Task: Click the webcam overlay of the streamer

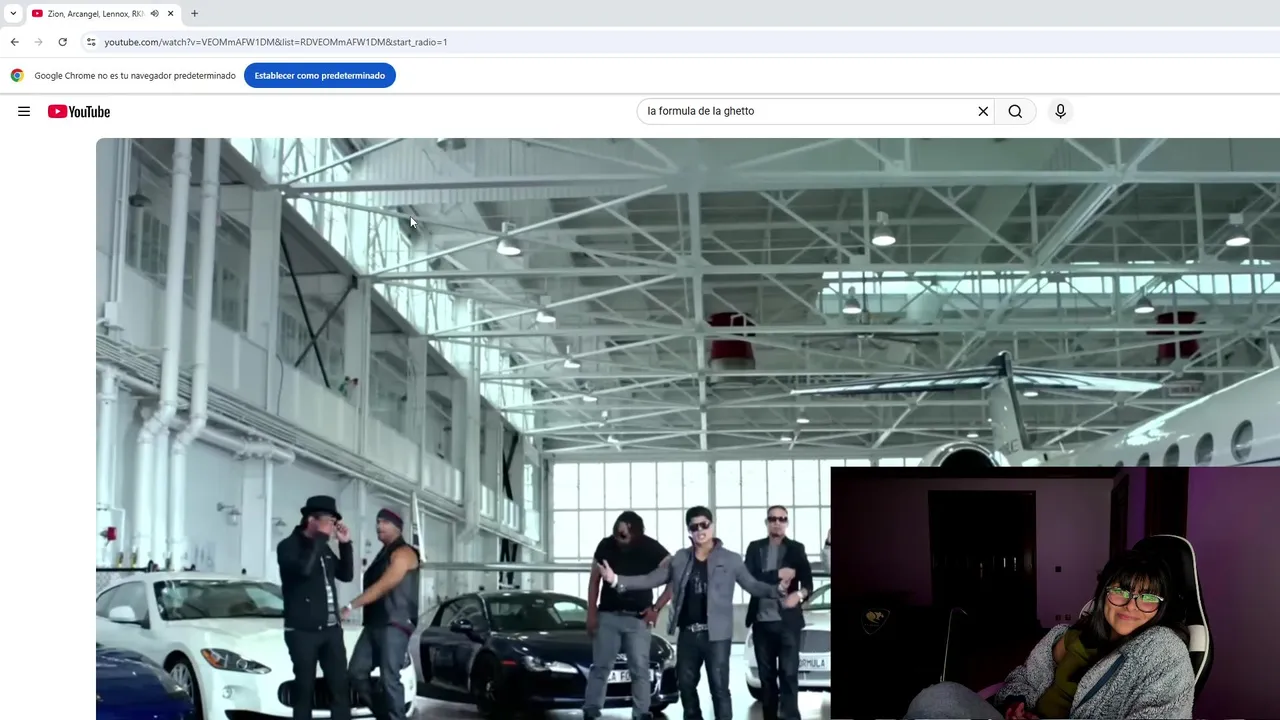Action: click(1055, 593)
